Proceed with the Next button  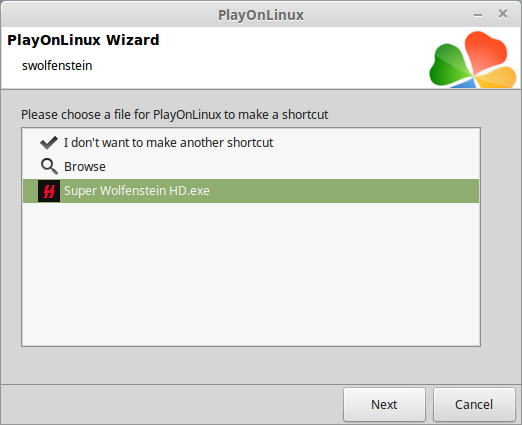click(384, 405)
